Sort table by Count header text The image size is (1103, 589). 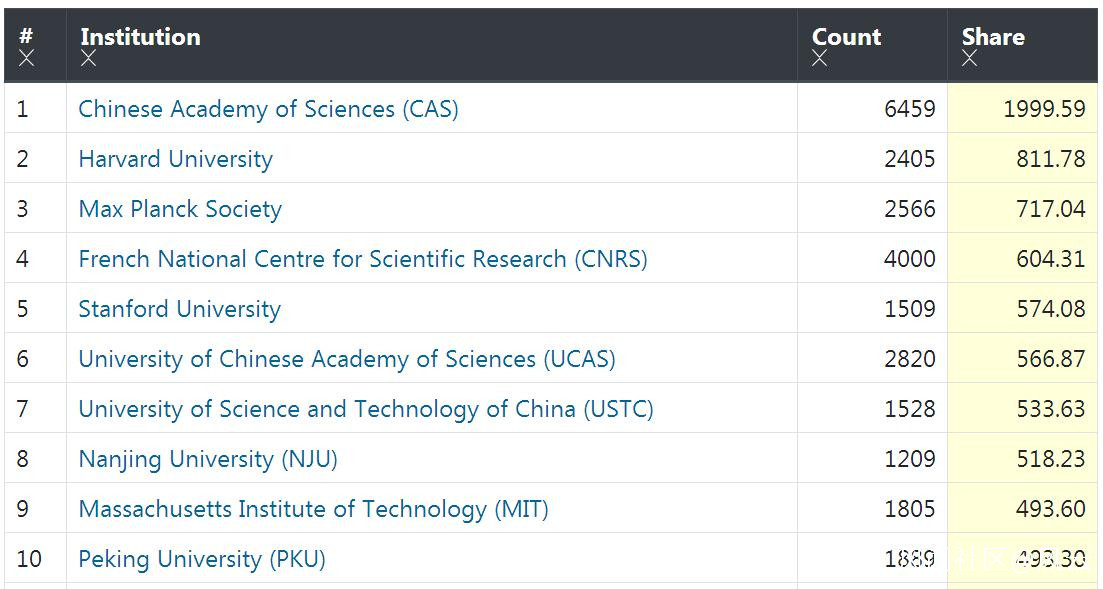(x=846, y=37)
